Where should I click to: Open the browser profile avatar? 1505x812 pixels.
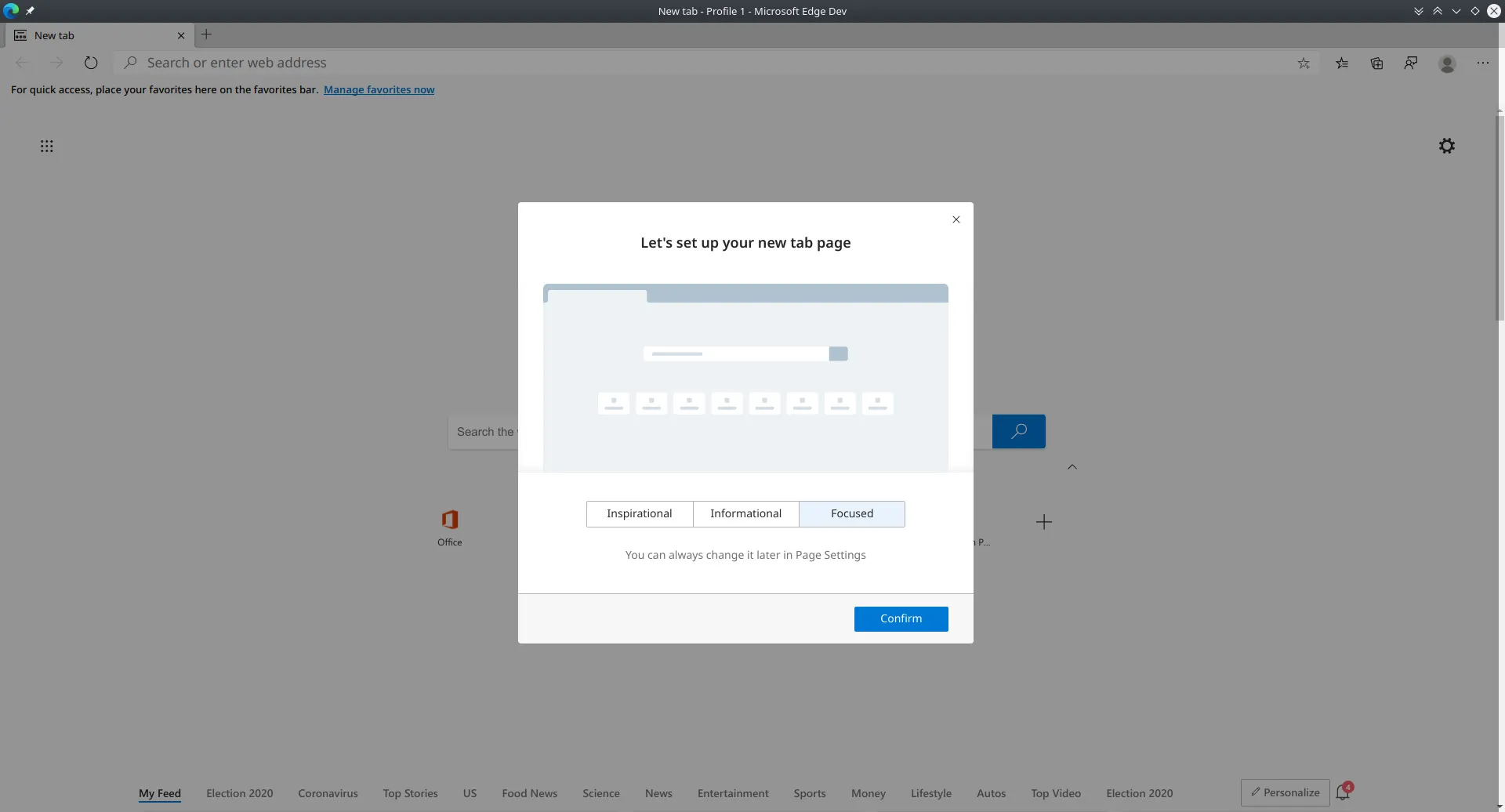tap(1446, 63)
